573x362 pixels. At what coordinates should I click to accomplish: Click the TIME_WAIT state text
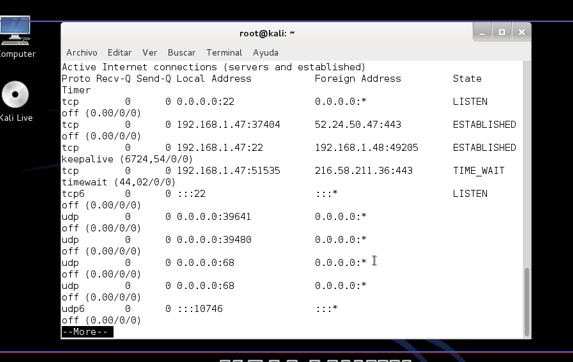[478, 171]
